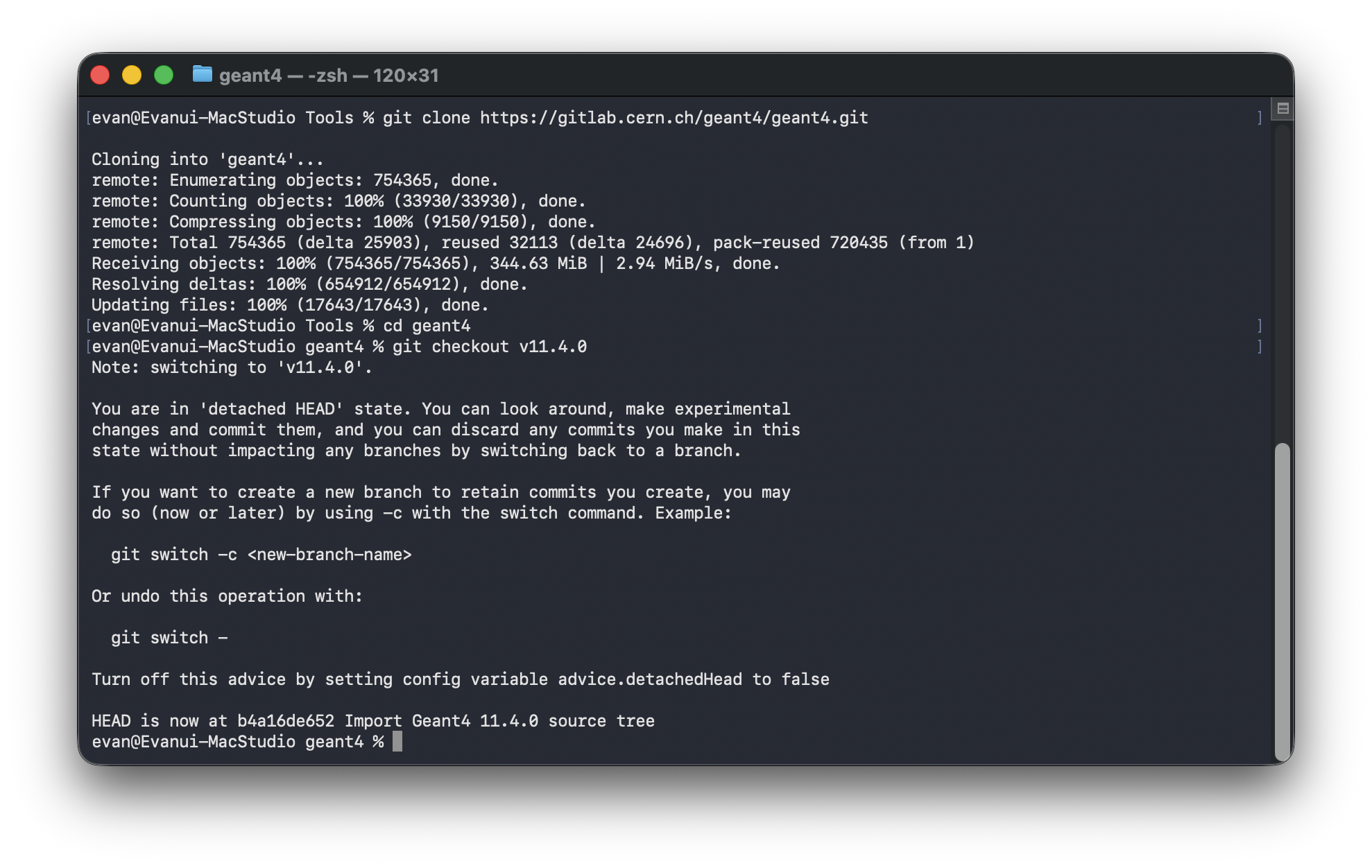Image resolution: width=1372 pixels, height=868 pixels.
Task: Click the "git checkout v11.4.0" command text
Action: pyautogui.click(x=489, y=347)
